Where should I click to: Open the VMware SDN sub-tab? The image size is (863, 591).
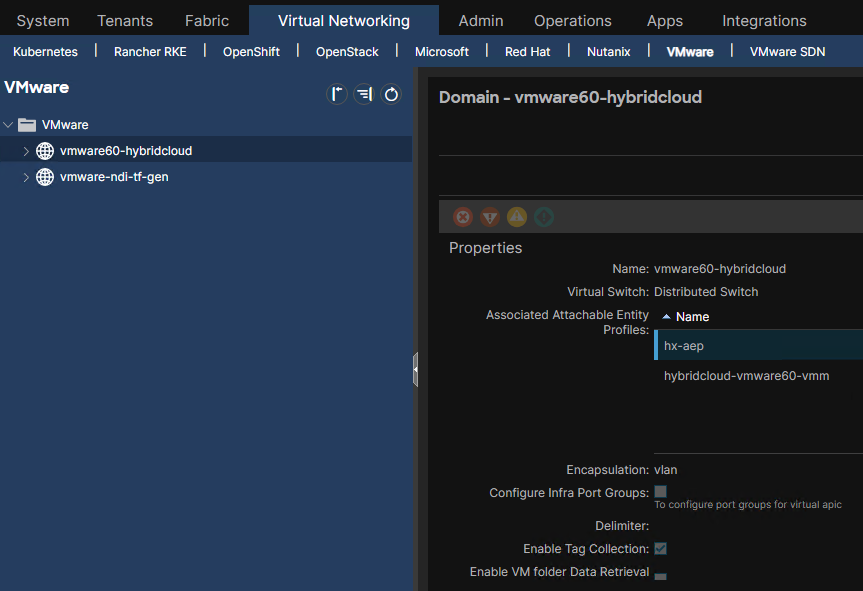pyautogui.click(x=787, y=52)
